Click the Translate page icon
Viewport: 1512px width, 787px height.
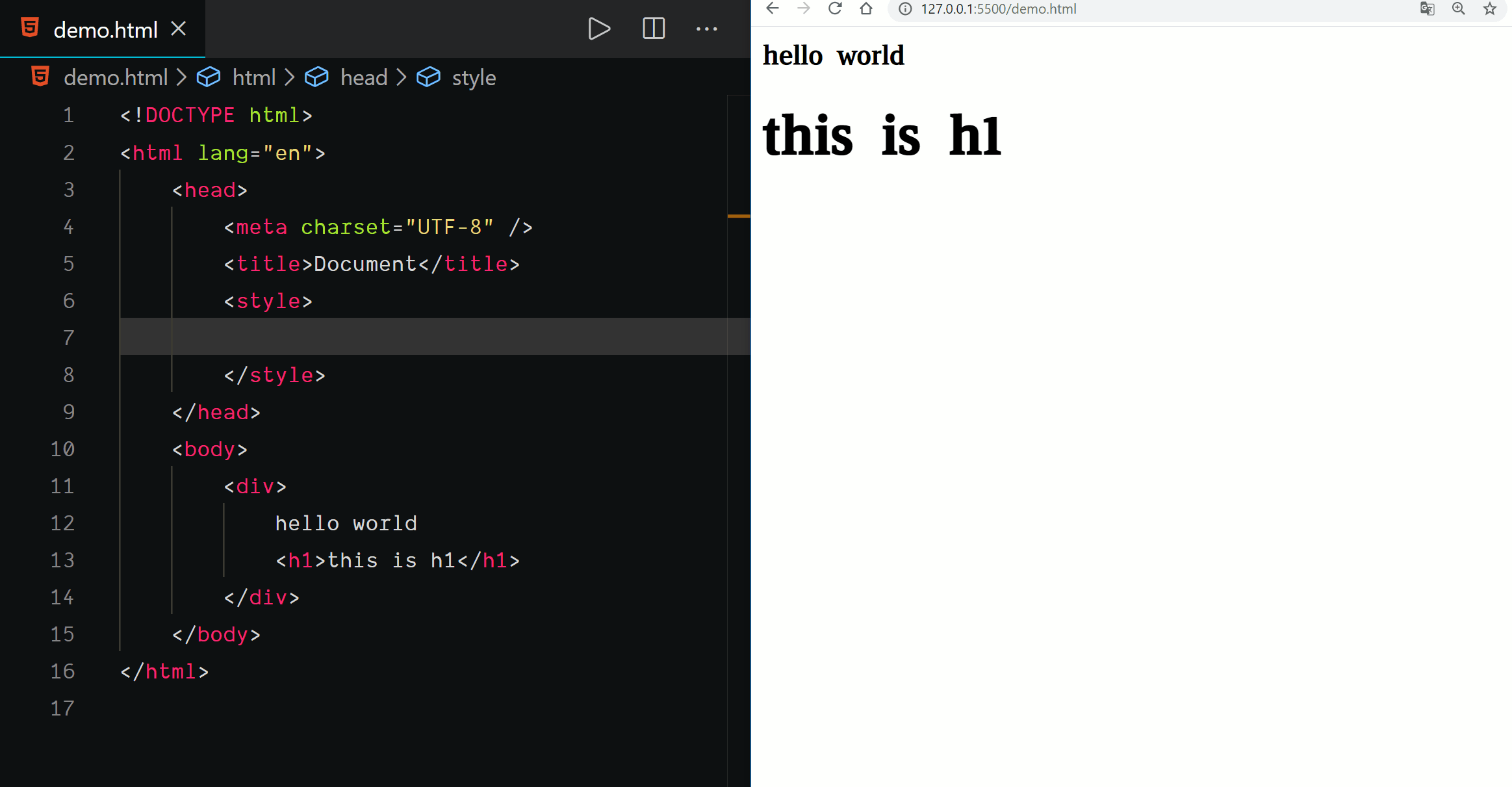tap(1427, 8)
